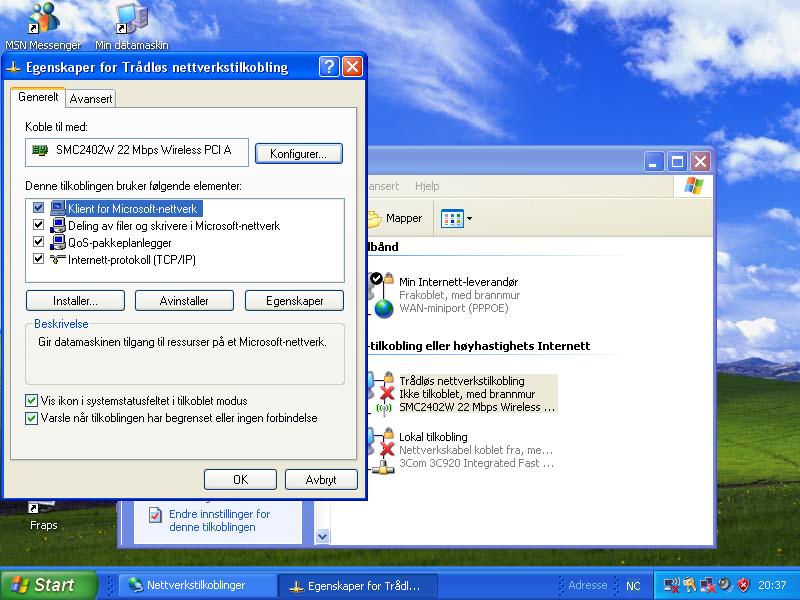
Task: Toggle Klient for Microsoft-nettverk checkbox
Action: (38, 207)
